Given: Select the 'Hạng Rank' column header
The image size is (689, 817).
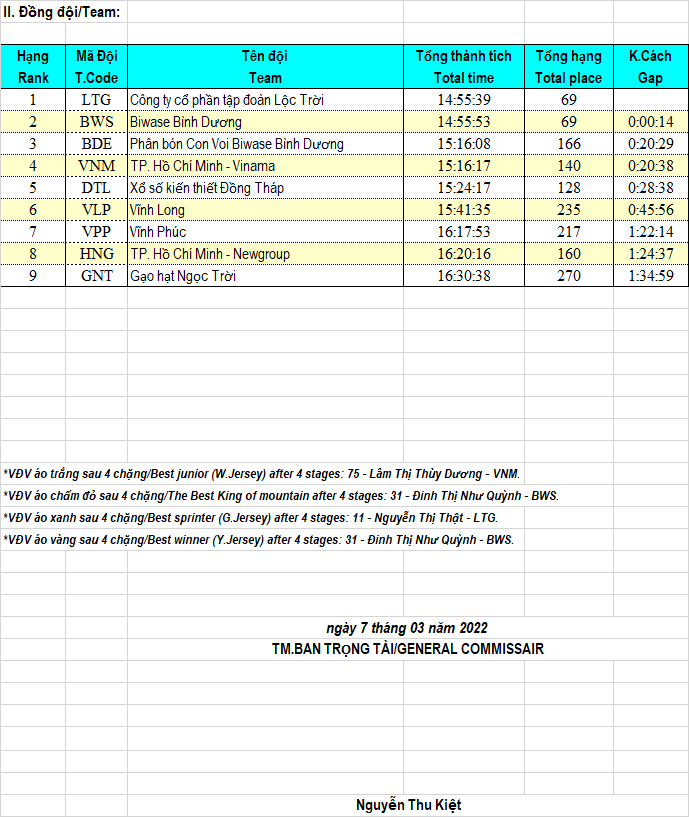Looking at the screenshot, I should pyautogui.click(x=33, y=67).
